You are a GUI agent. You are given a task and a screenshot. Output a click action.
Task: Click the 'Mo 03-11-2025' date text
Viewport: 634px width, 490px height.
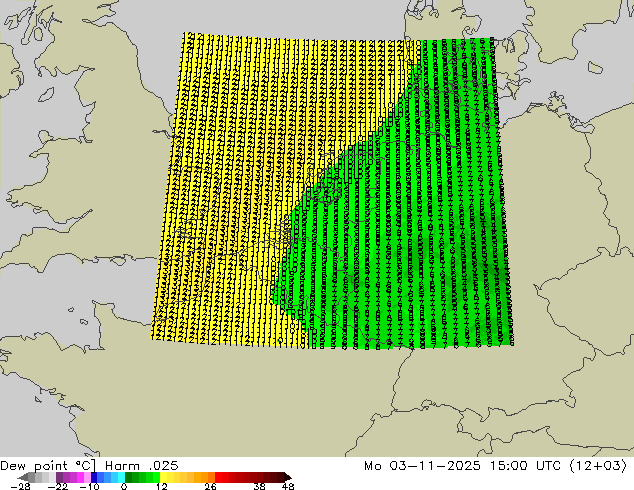tap(423, 466)
